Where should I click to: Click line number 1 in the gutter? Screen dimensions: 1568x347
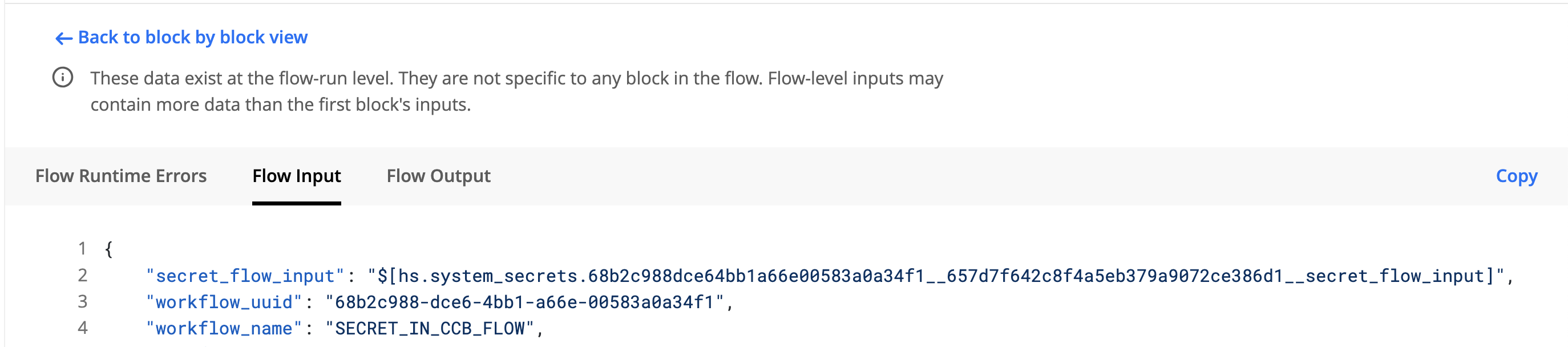click(82, 248)
